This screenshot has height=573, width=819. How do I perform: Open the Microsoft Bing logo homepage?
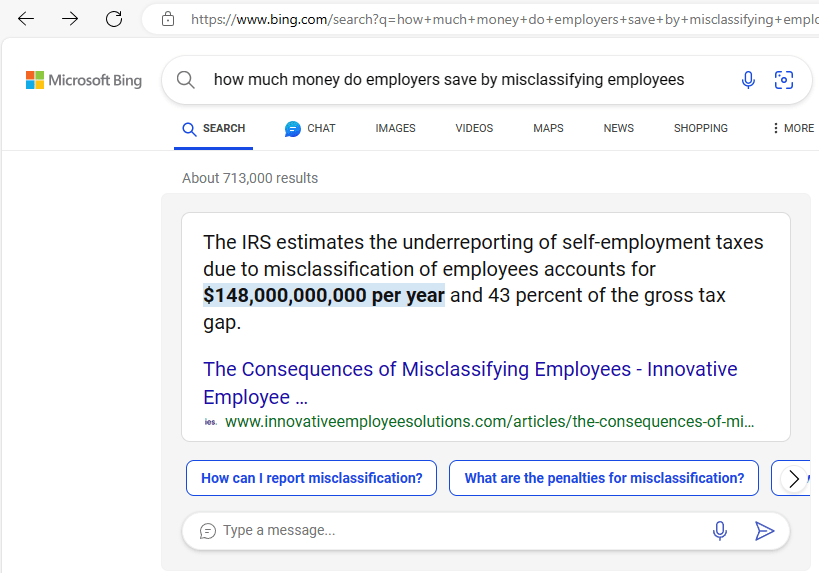(x=84, y=80)
